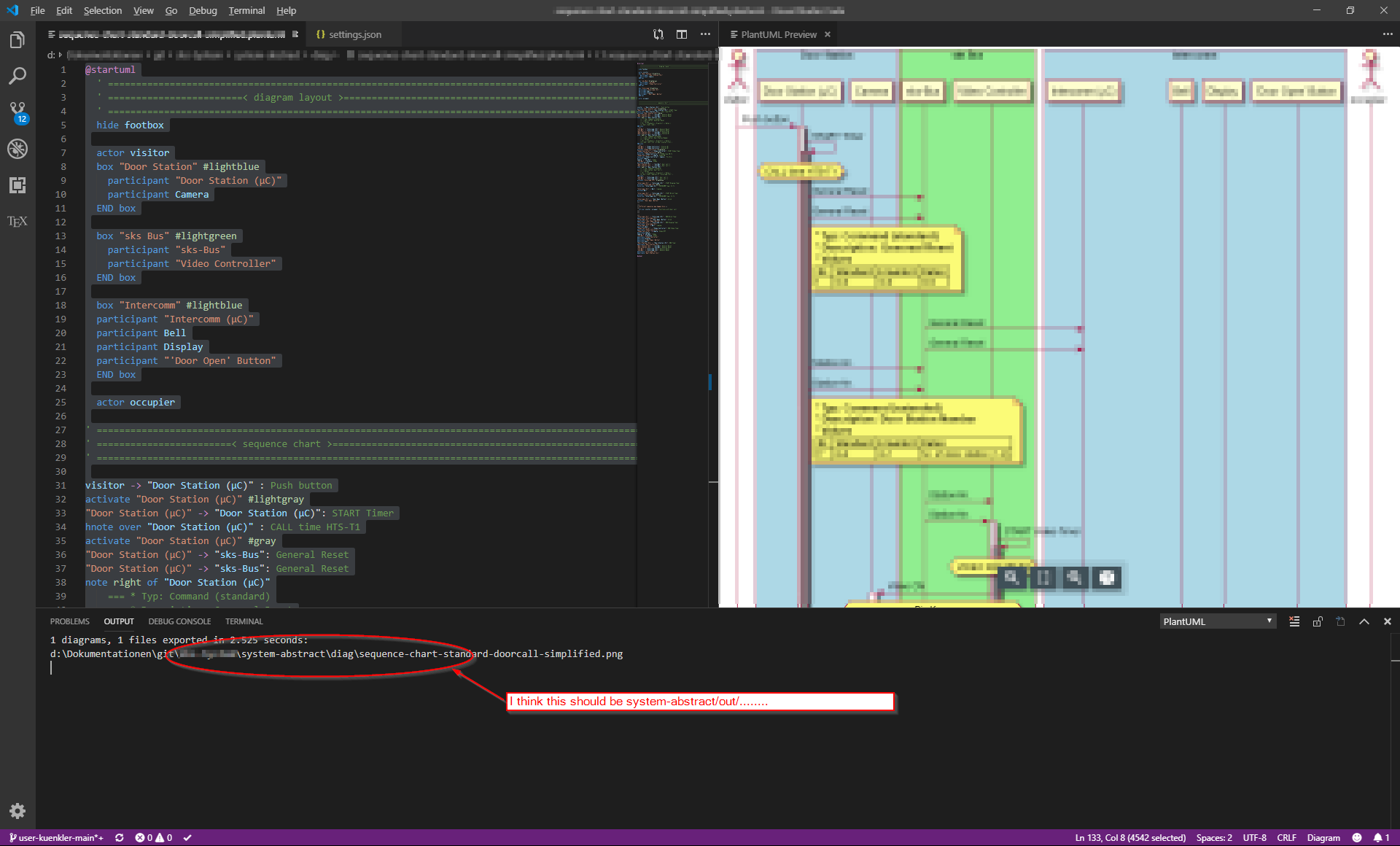
Task: Open the Manage gear at the Activity Bar bottom
Action: 17,811
